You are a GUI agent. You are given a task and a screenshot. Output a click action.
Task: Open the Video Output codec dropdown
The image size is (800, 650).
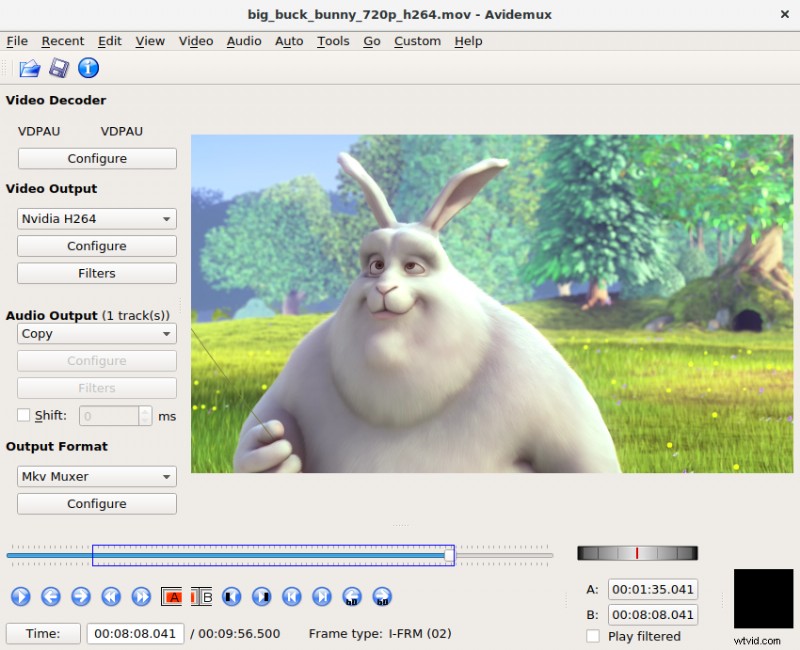click(x=96, y=218)
